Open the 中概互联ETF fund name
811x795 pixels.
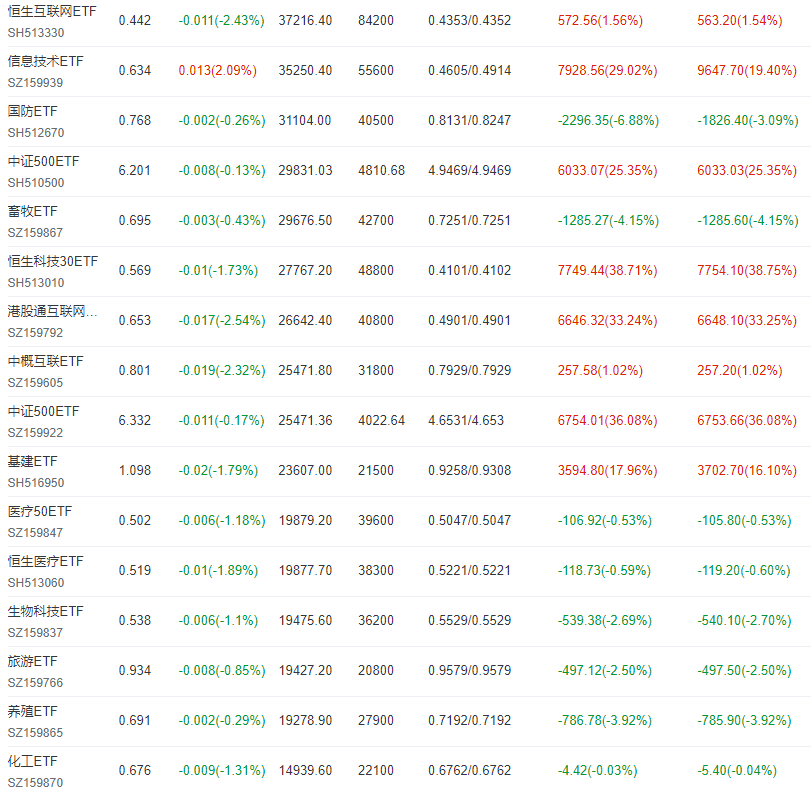click(x=46, y=361)
